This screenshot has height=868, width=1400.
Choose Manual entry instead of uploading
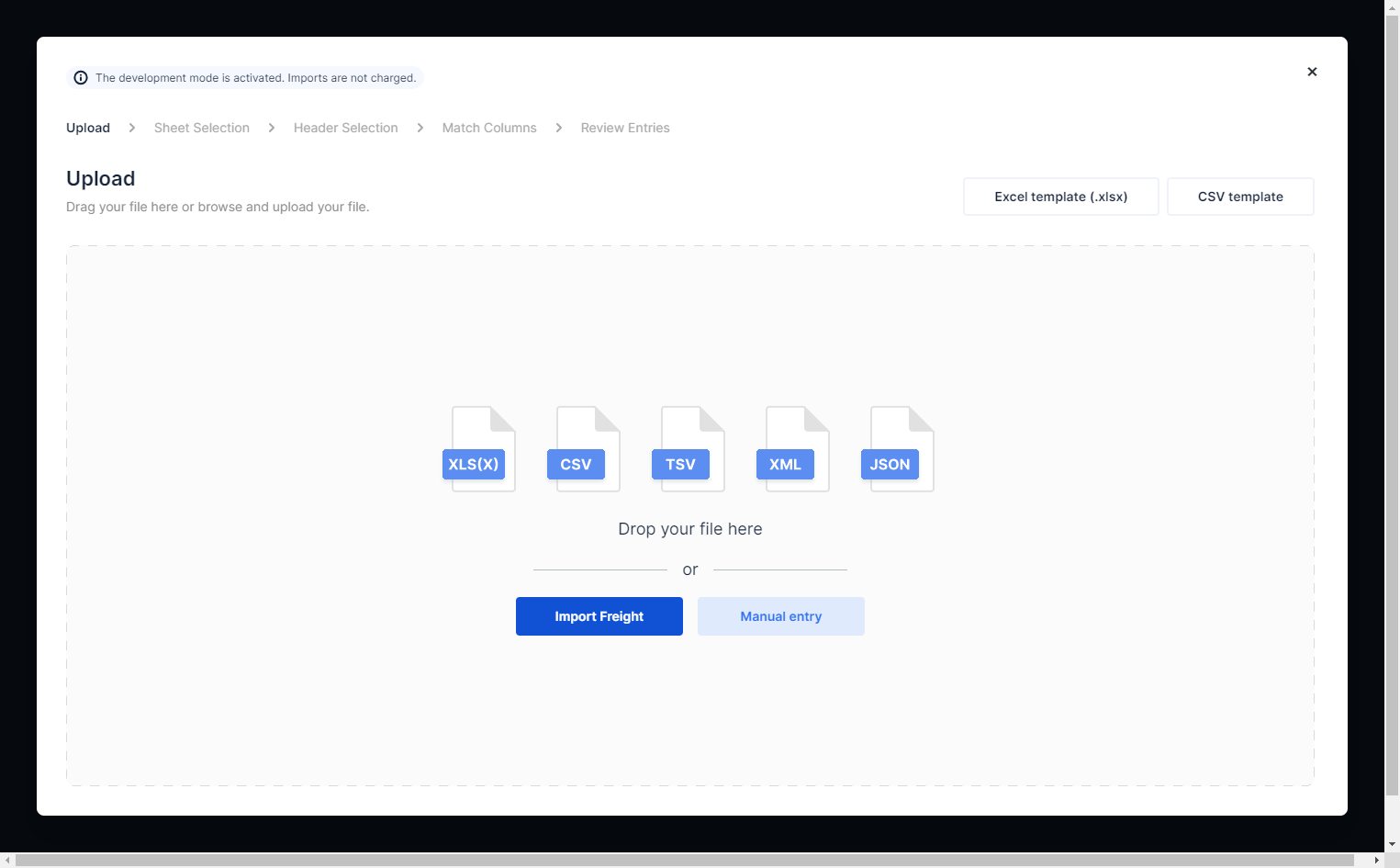[781, 616]
